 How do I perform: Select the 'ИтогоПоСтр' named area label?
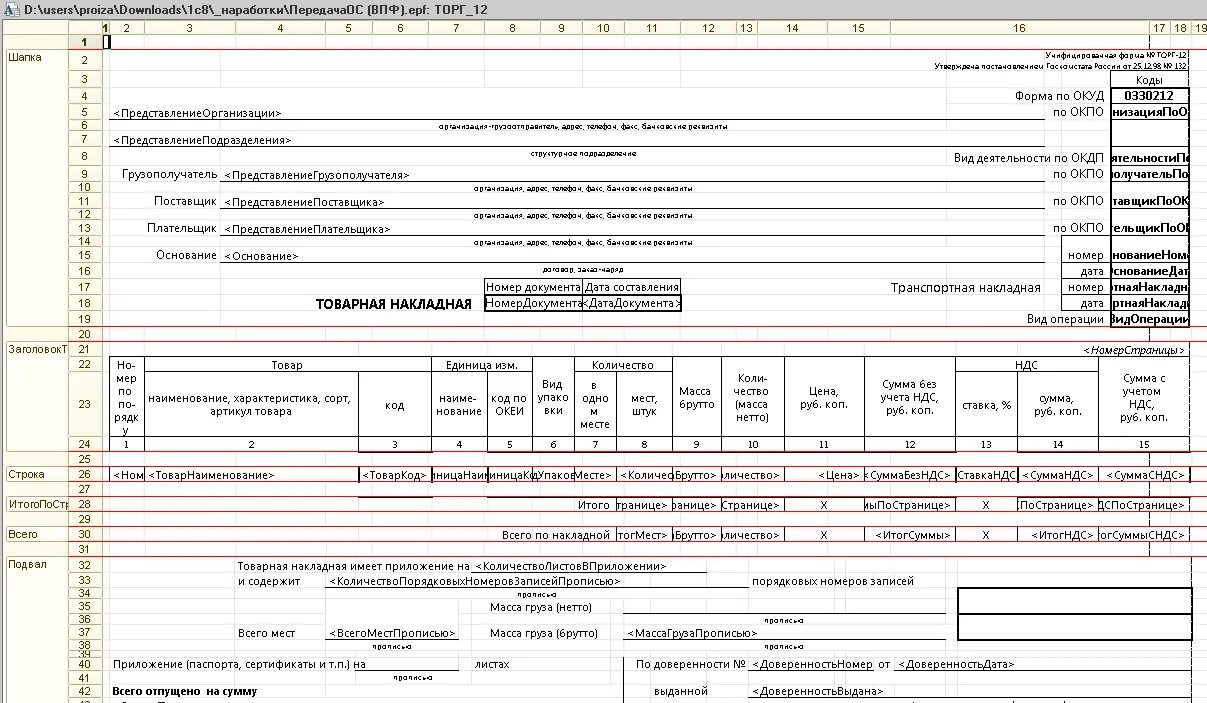[37, 504]
